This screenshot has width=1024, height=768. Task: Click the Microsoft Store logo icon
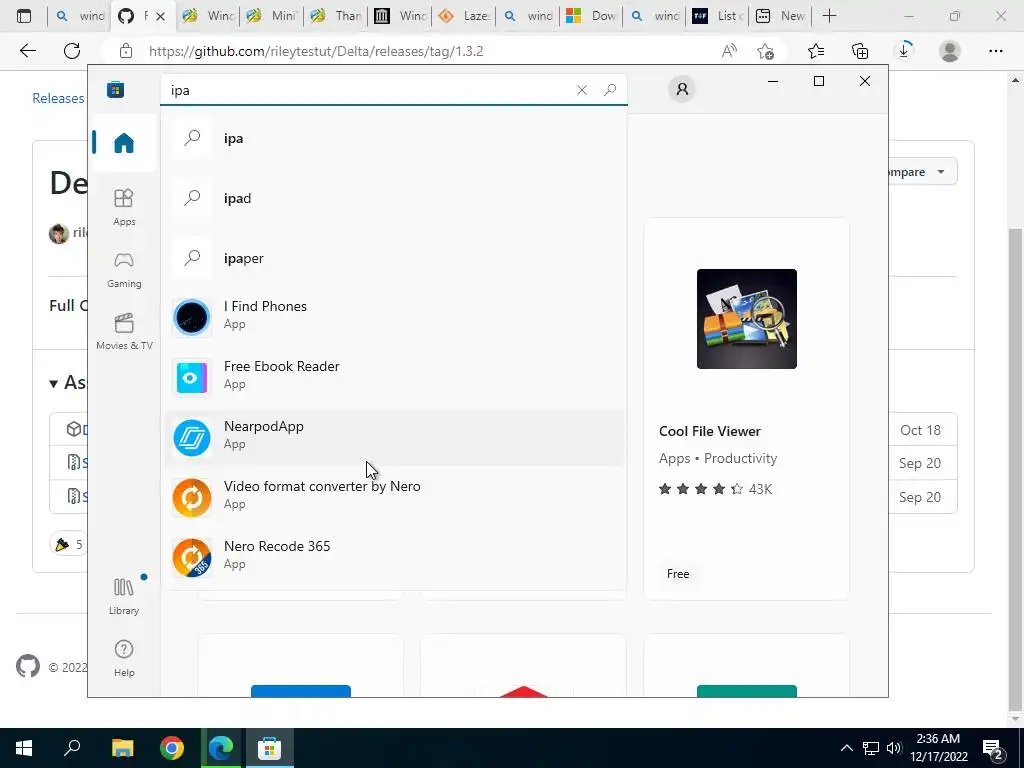116,89
